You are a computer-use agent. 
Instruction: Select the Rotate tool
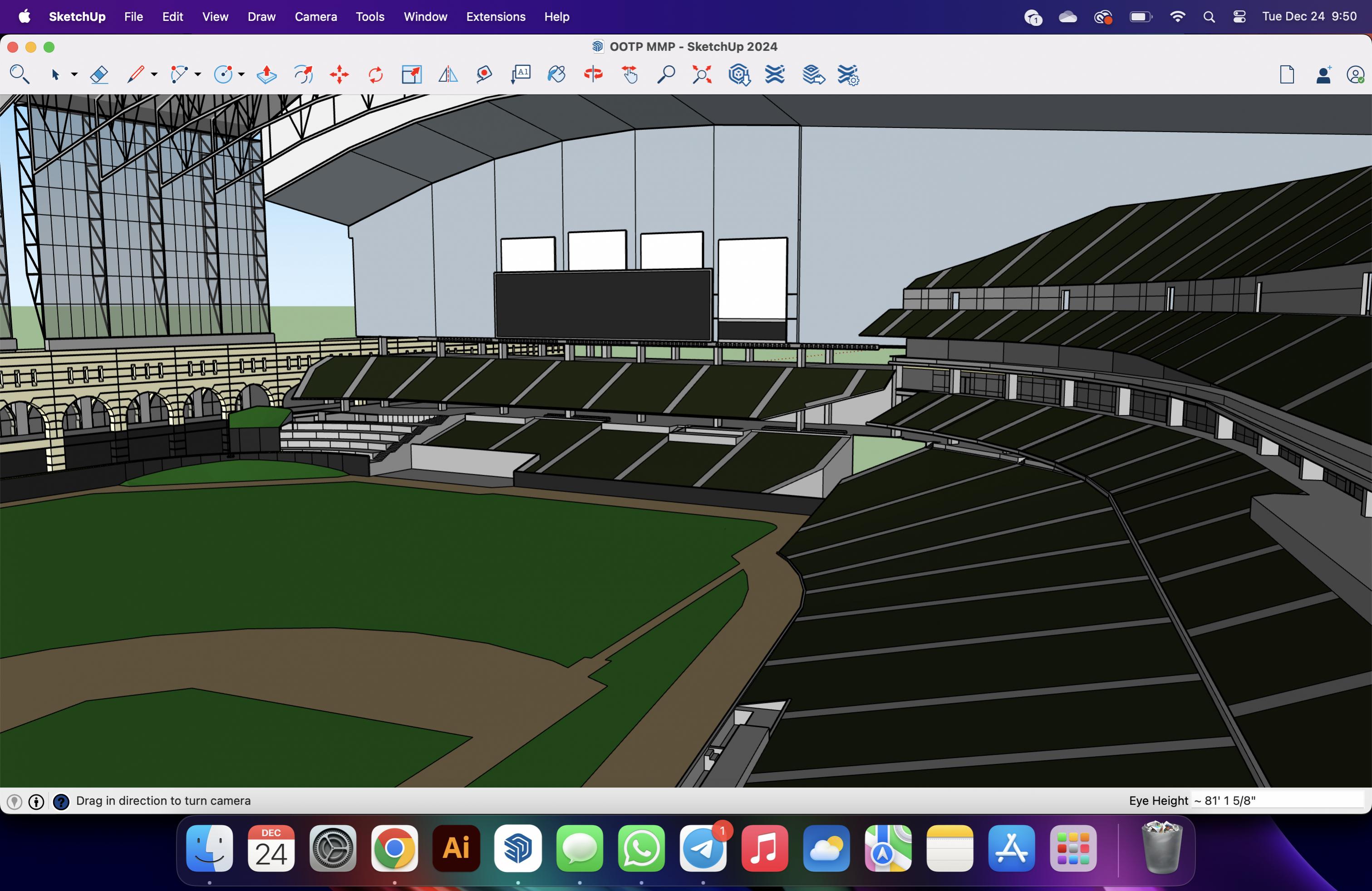(x=375, y=74)
